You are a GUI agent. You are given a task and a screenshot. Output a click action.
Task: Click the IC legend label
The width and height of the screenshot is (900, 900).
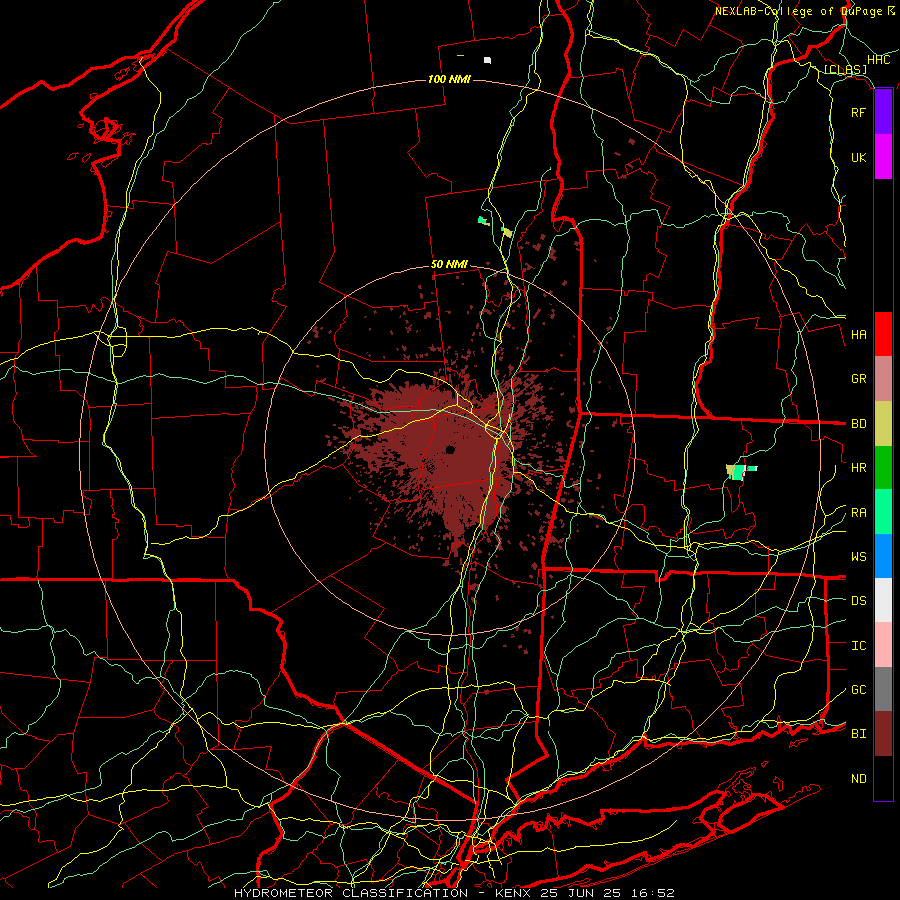pyautogui.click(x=858, y=646)
